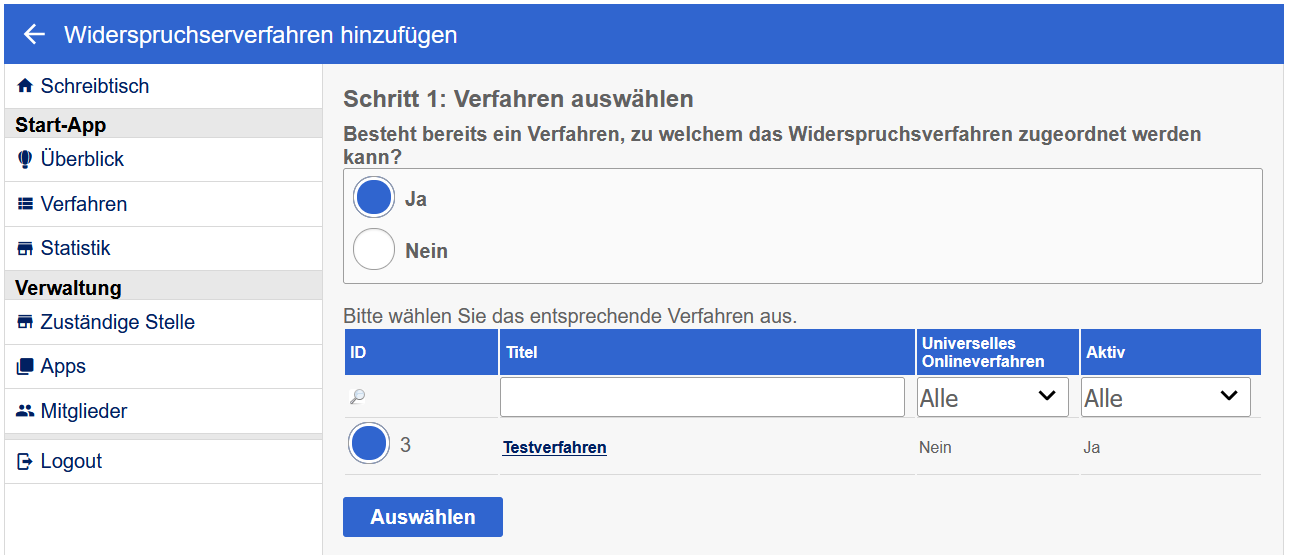Select the radio for procedure ID 3

(369, 444)
